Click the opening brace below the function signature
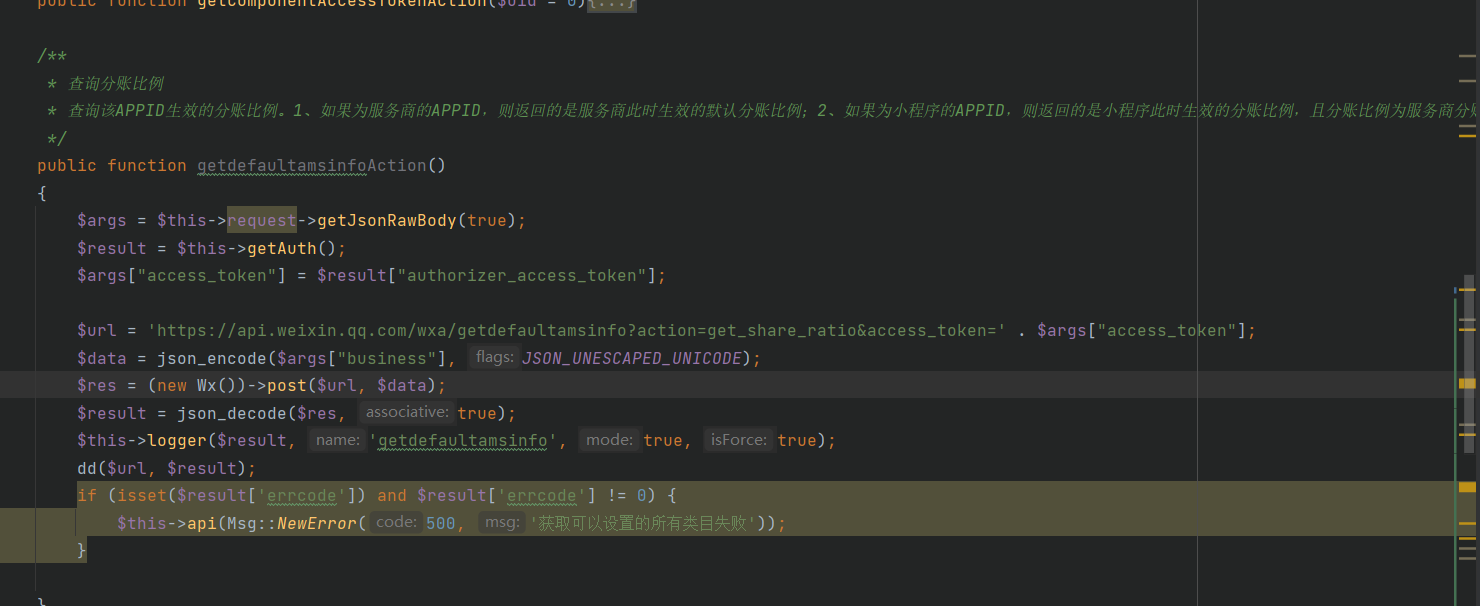This screenshot has width=1480, height=606. click(x=42, y=193)
